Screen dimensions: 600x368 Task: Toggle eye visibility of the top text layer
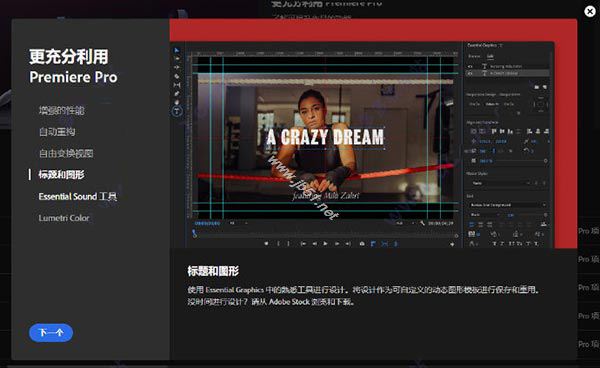[470, 66]
